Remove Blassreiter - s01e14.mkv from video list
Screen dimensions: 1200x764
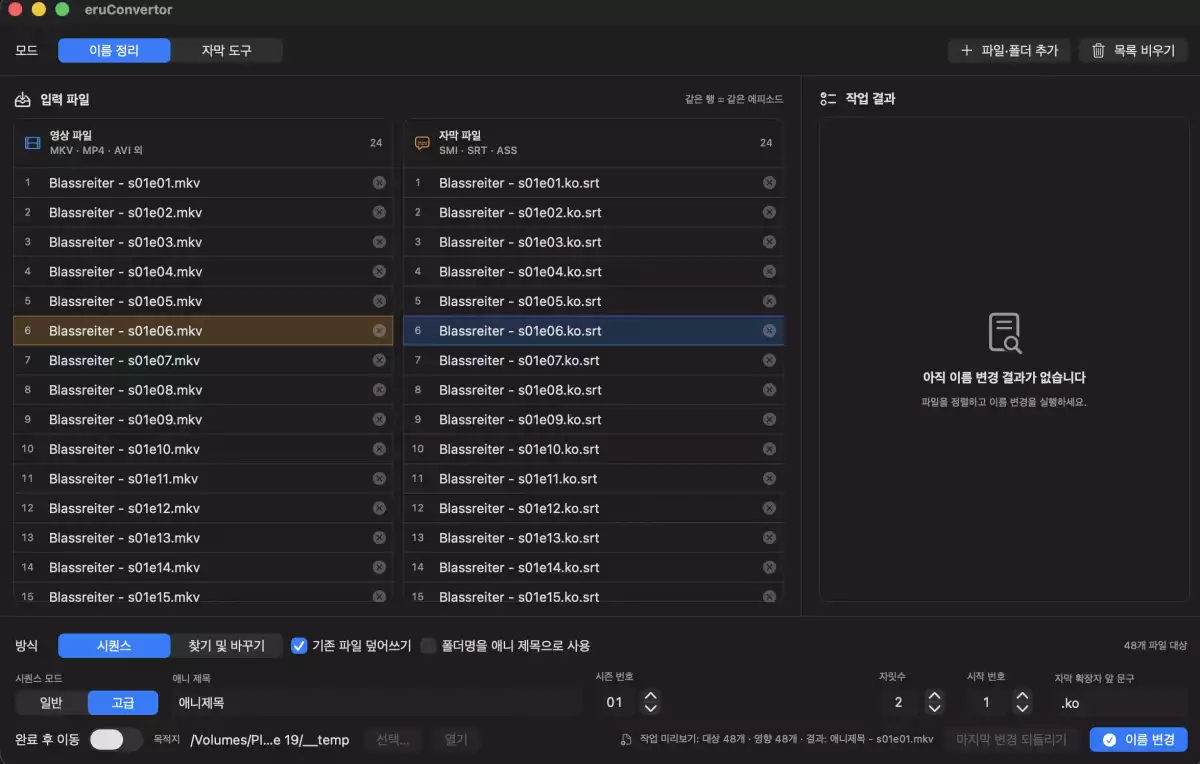click(379, 567)
